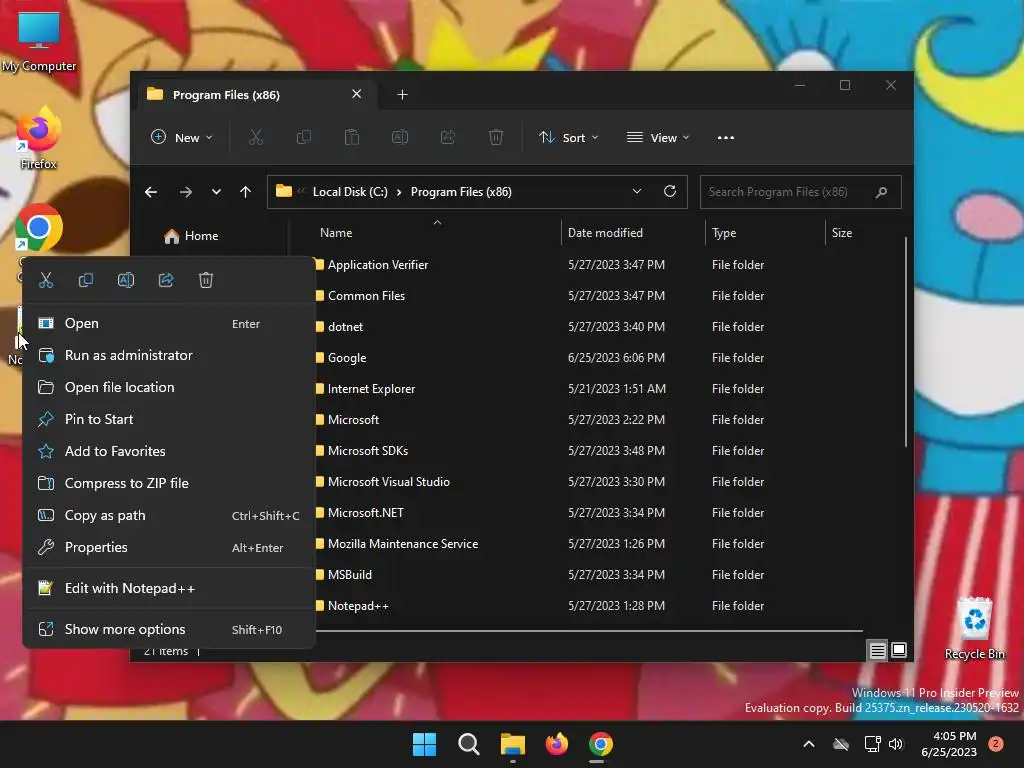Click the Up one level arrow

pos(246,192)
